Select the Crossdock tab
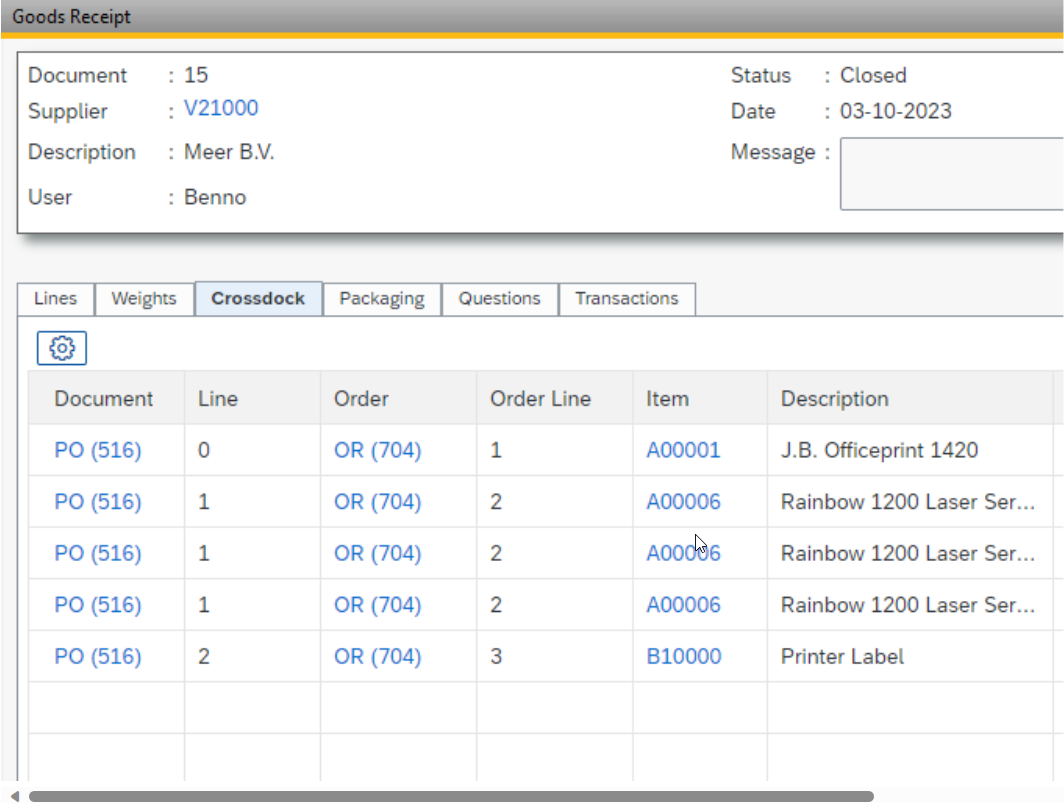 (x=258, y=299)
